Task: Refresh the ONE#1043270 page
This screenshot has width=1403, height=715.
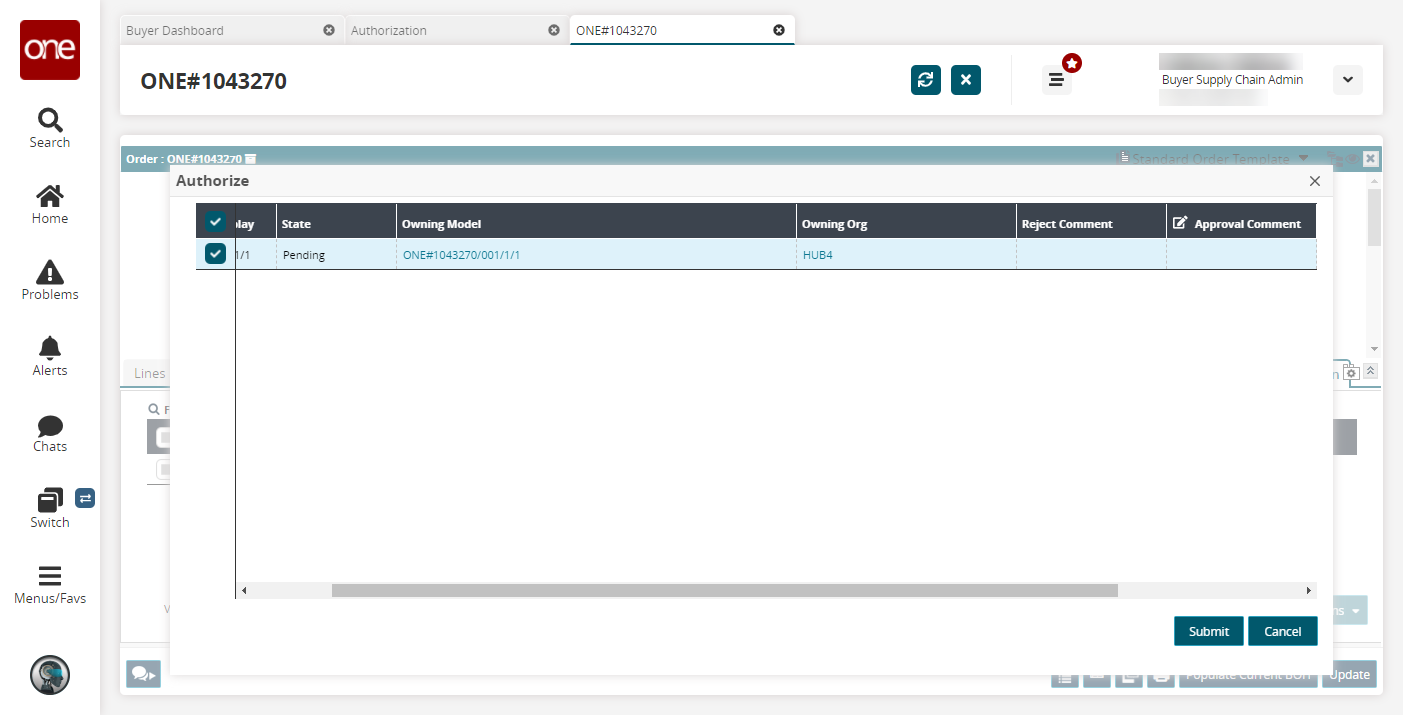Action: (x=926, y=80)
